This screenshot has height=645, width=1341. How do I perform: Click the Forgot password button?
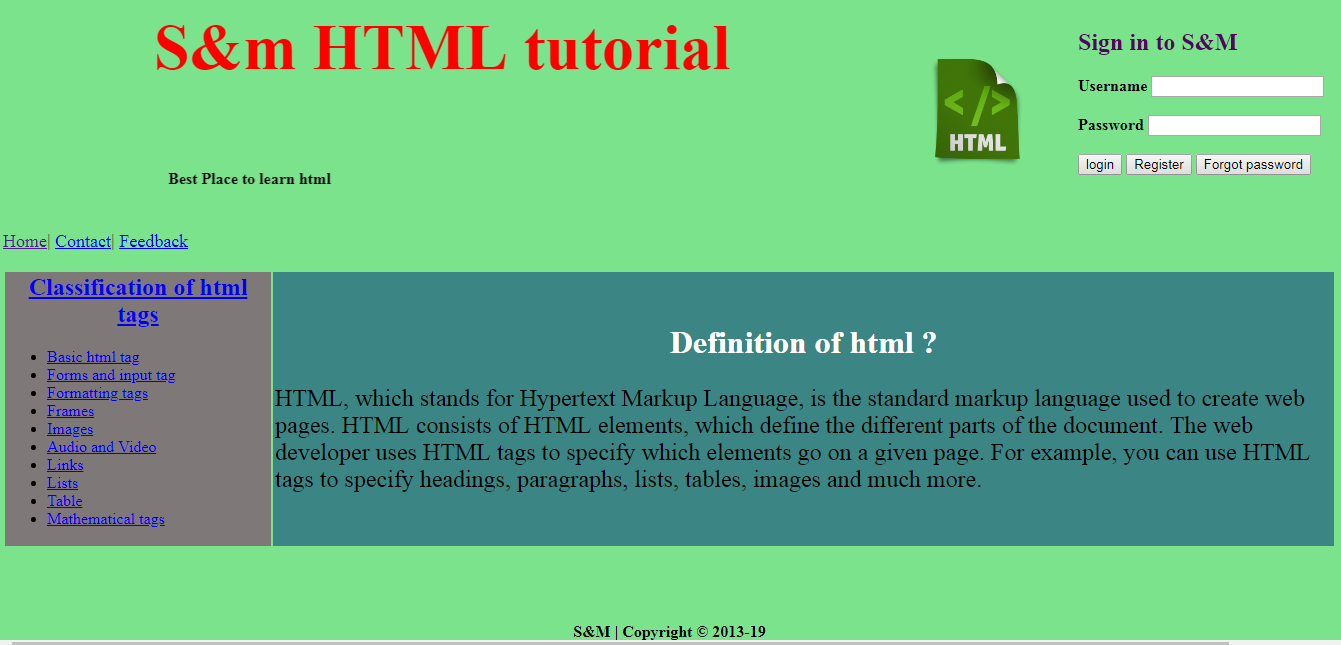tap(1253, 163)
